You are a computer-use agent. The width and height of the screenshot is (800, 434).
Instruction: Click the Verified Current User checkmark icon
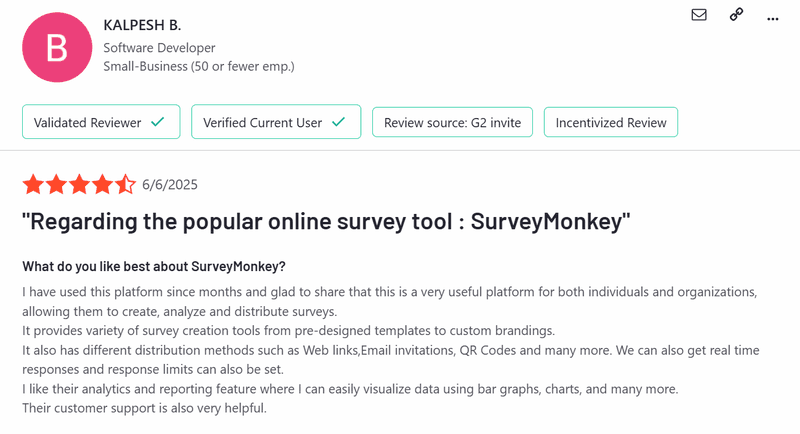tap(339, 122)
